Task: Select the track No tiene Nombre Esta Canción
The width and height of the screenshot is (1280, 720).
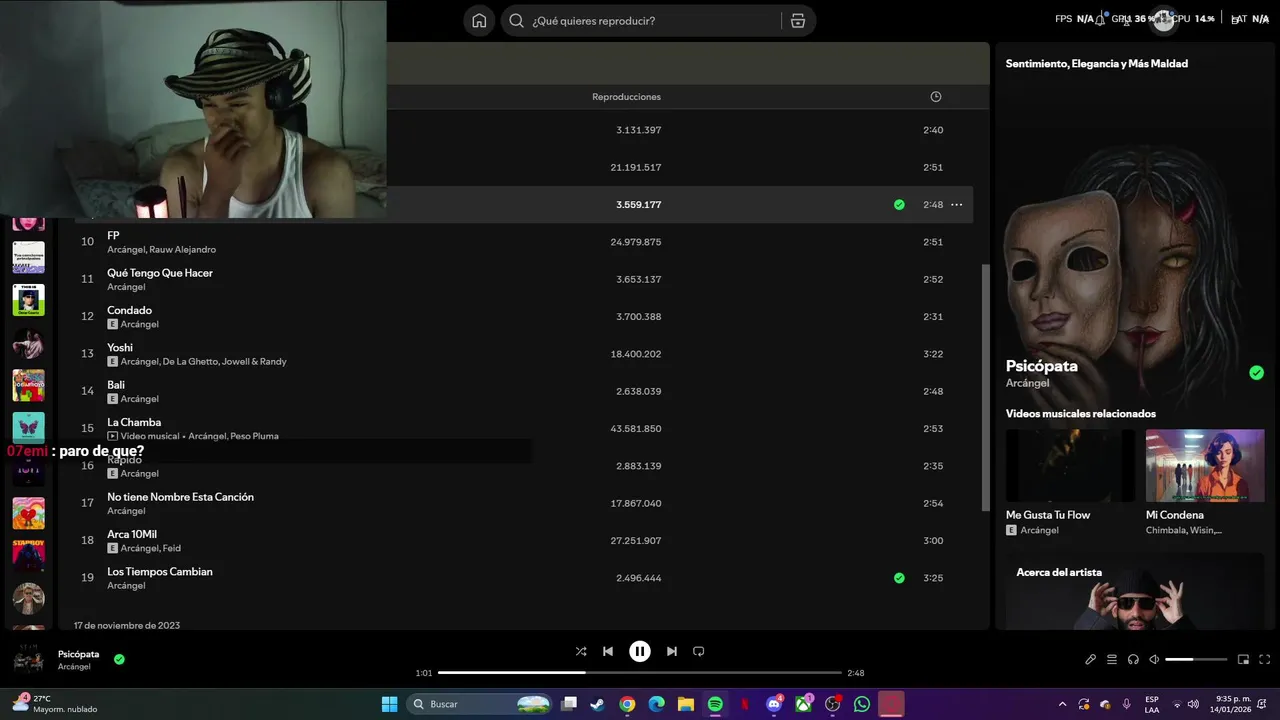Action: (181, 497)
